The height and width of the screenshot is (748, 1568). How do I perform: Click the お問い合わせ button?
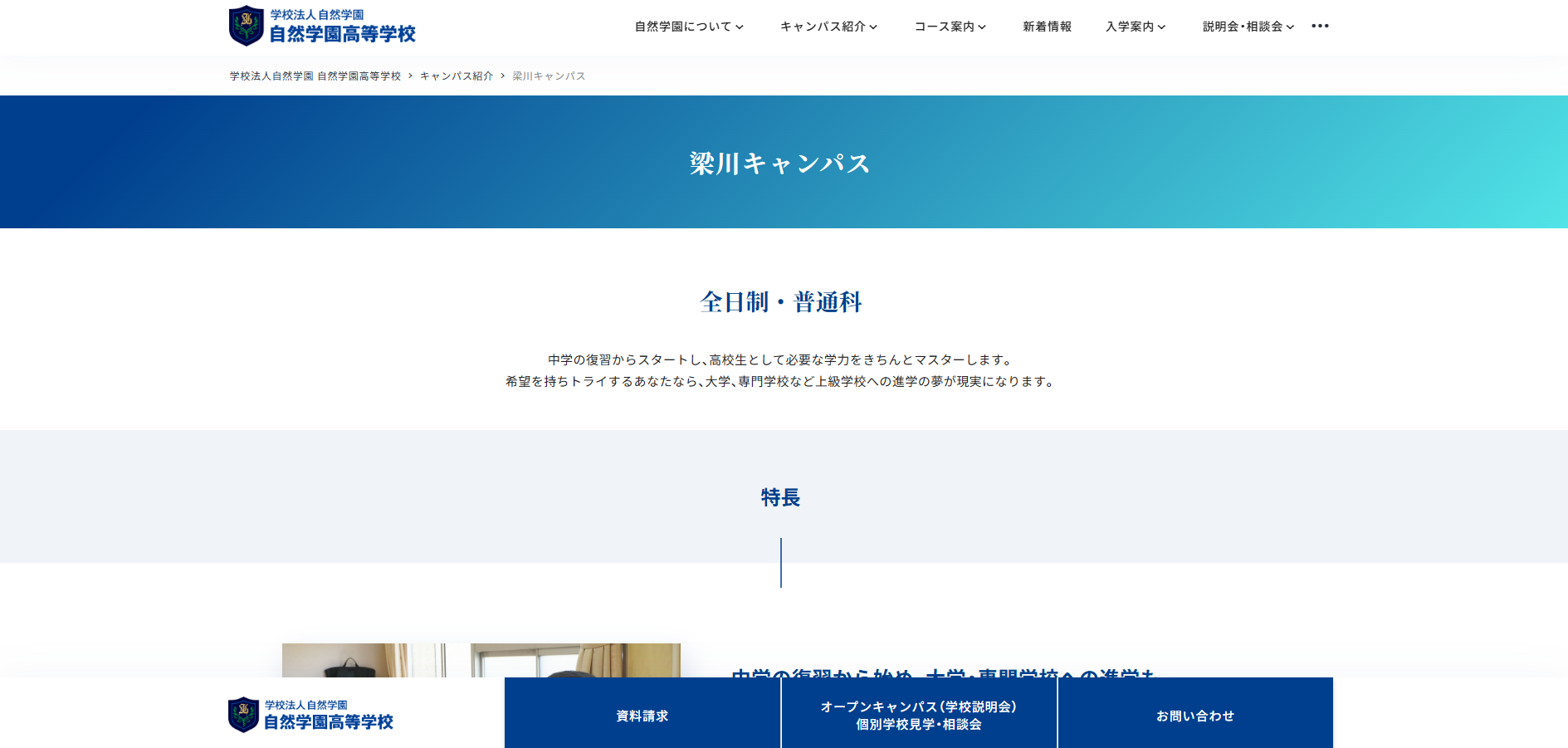(x=1194, y=716)
